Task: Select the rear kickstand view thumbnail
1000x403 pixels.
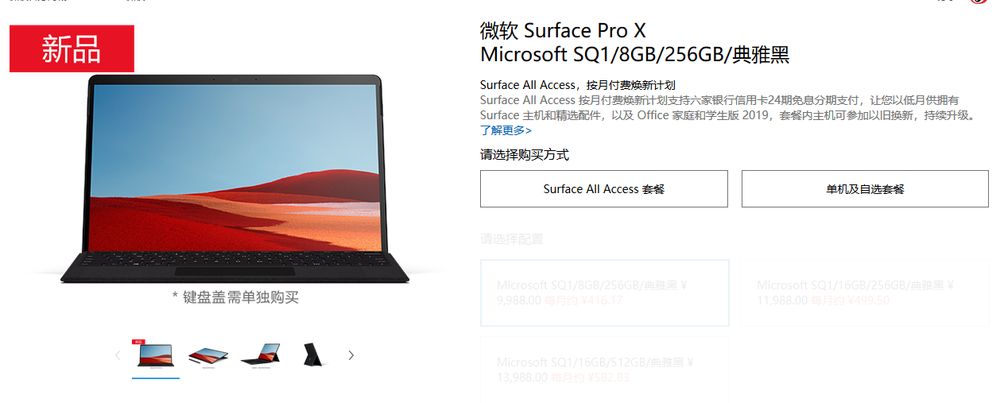Action: coord(312,355)
